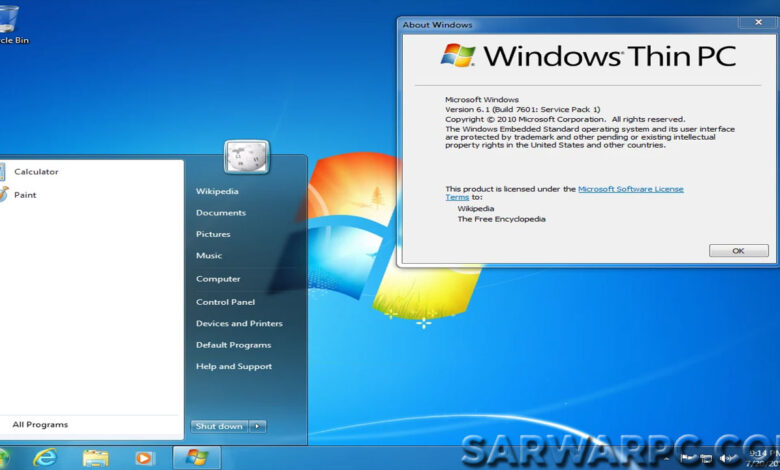
Task: Click 'The Free Encyclopedia' licensee text
Action: pyautogui.click(x=501, y=219)
